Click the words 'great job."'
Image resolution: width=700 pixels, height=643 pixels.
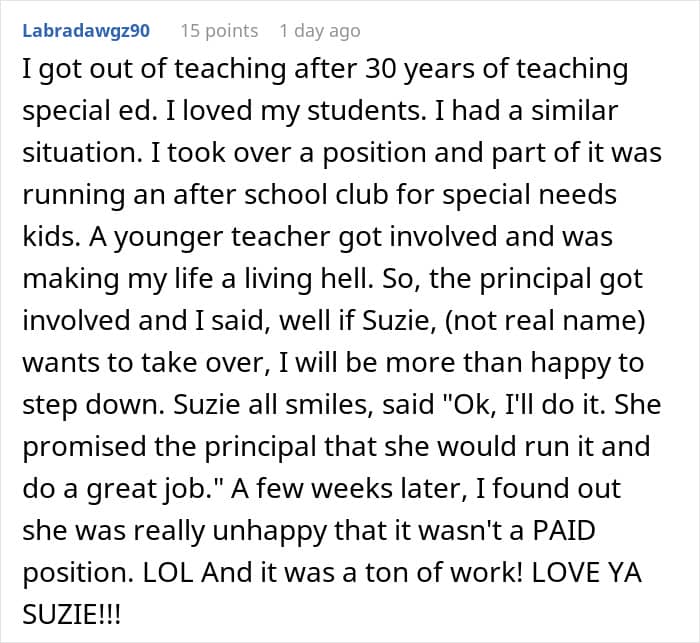(155, 489)
